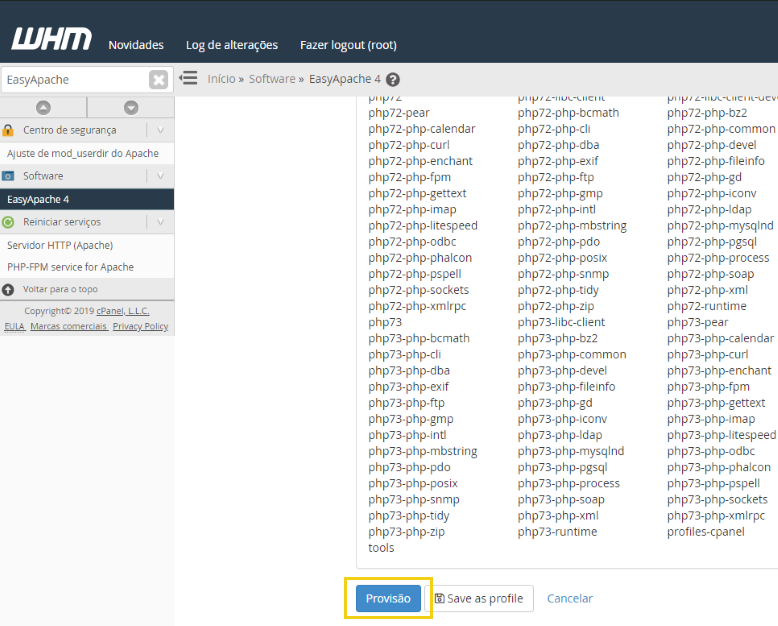Click php73-php-sockets in the list
Screen dimensions: 778x626
(717, 499)
